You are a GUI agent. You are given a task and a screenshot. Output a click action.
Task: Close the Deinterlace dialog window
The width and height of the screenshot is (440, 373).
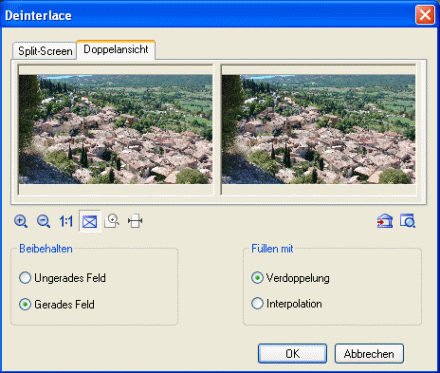425,15
